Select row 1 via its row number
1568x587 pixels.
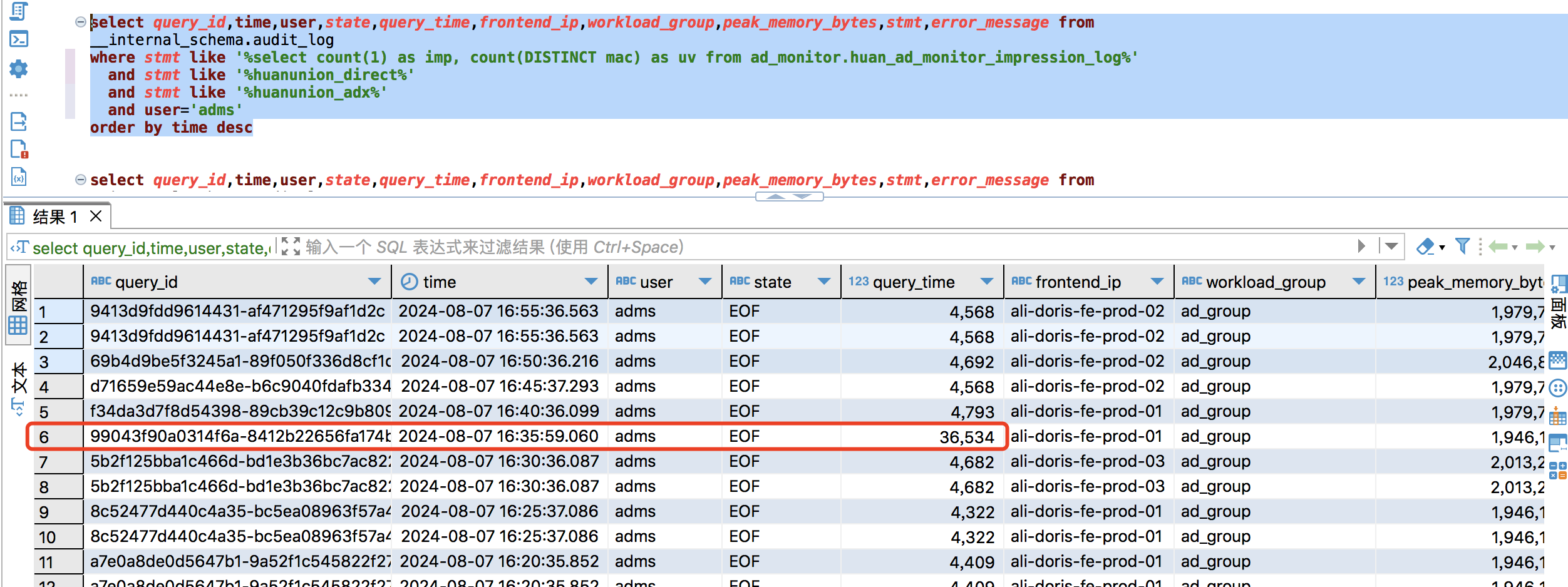click(58, 312)
